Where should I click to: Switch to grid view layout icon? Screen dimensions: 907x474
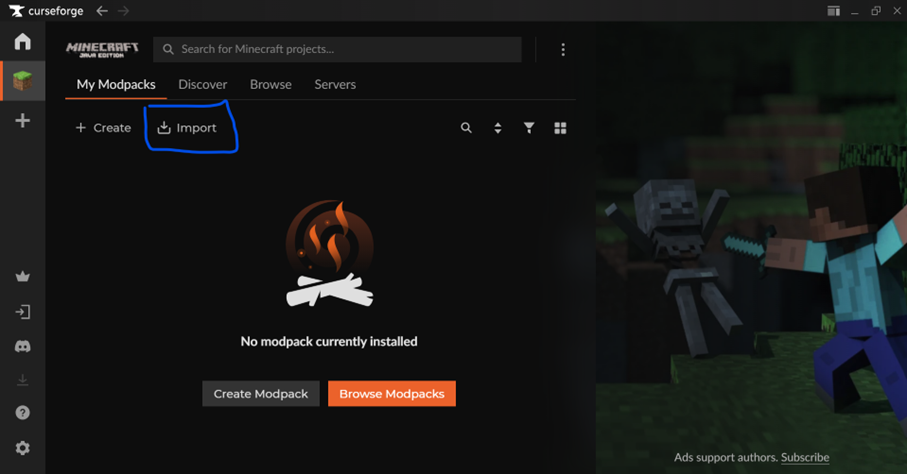click(560, 128)
